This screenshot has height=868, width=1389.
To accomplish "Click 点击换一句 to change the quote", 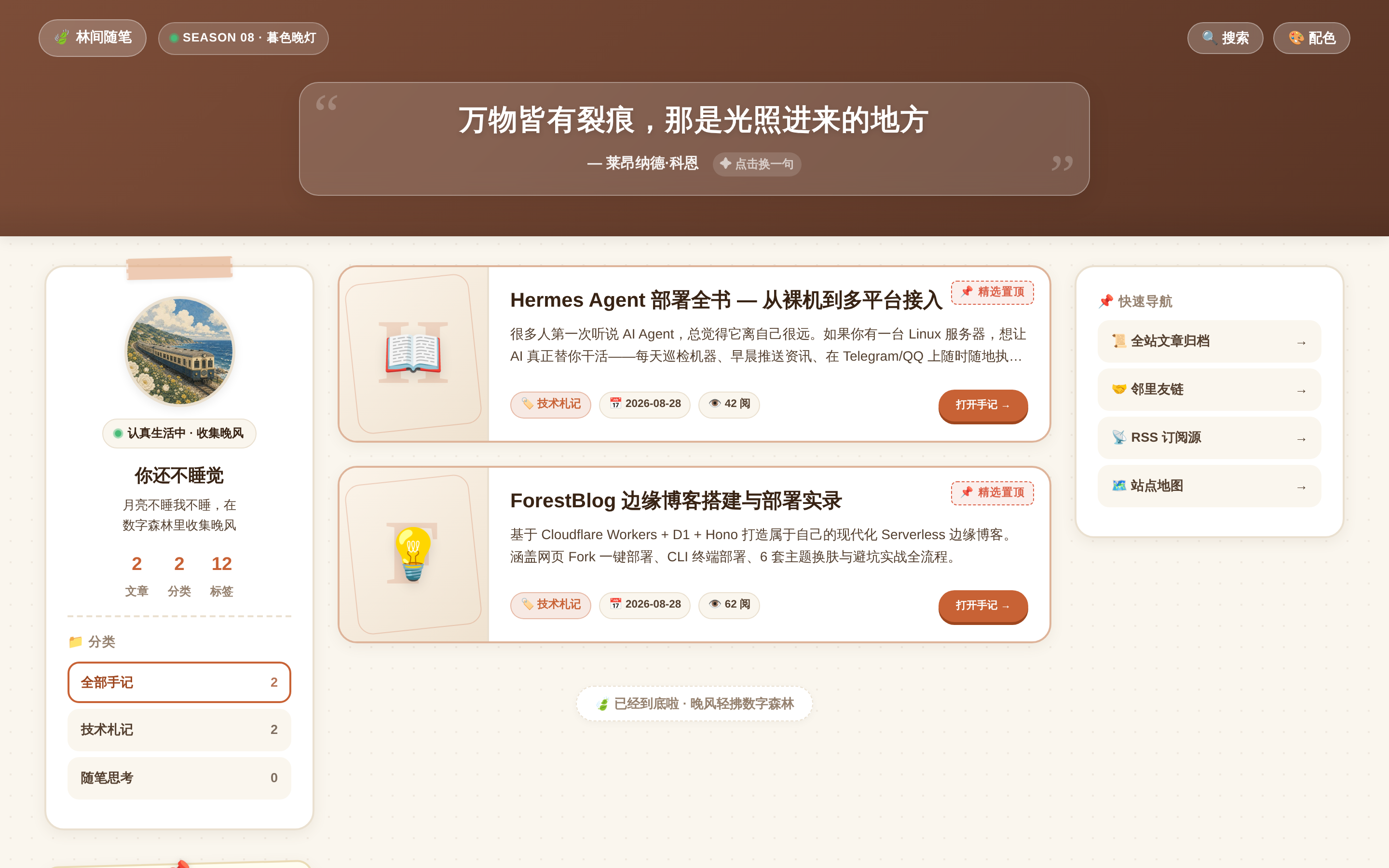I will 757,164.
